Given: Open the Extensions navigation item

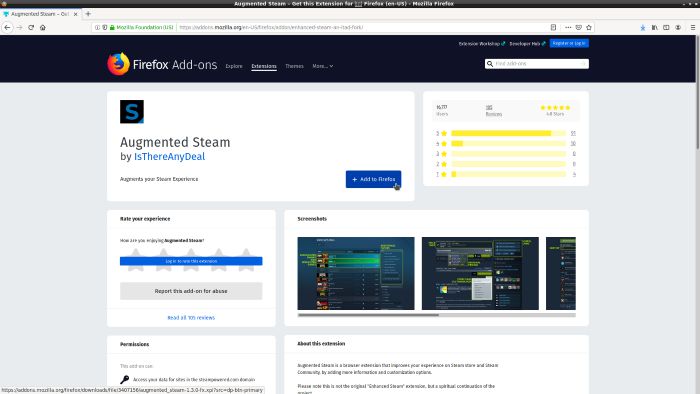Looking at the screenshot, I should point(264,66).
